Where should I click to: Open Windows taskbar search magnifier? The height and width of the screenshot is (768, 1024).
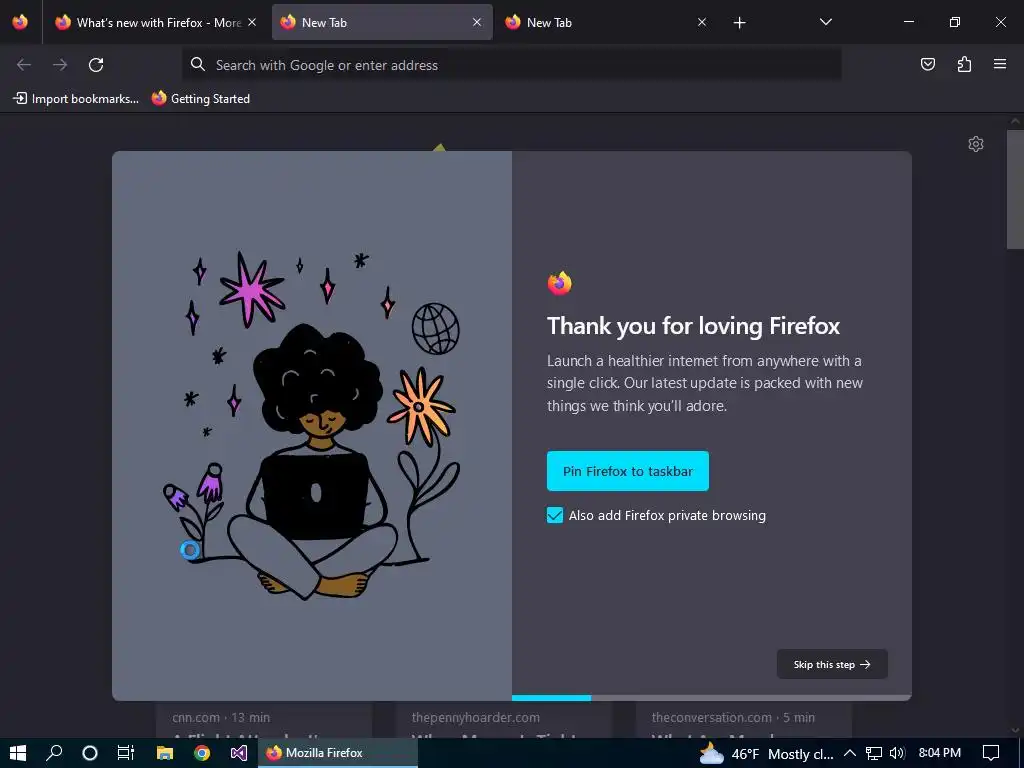[54, 753]
